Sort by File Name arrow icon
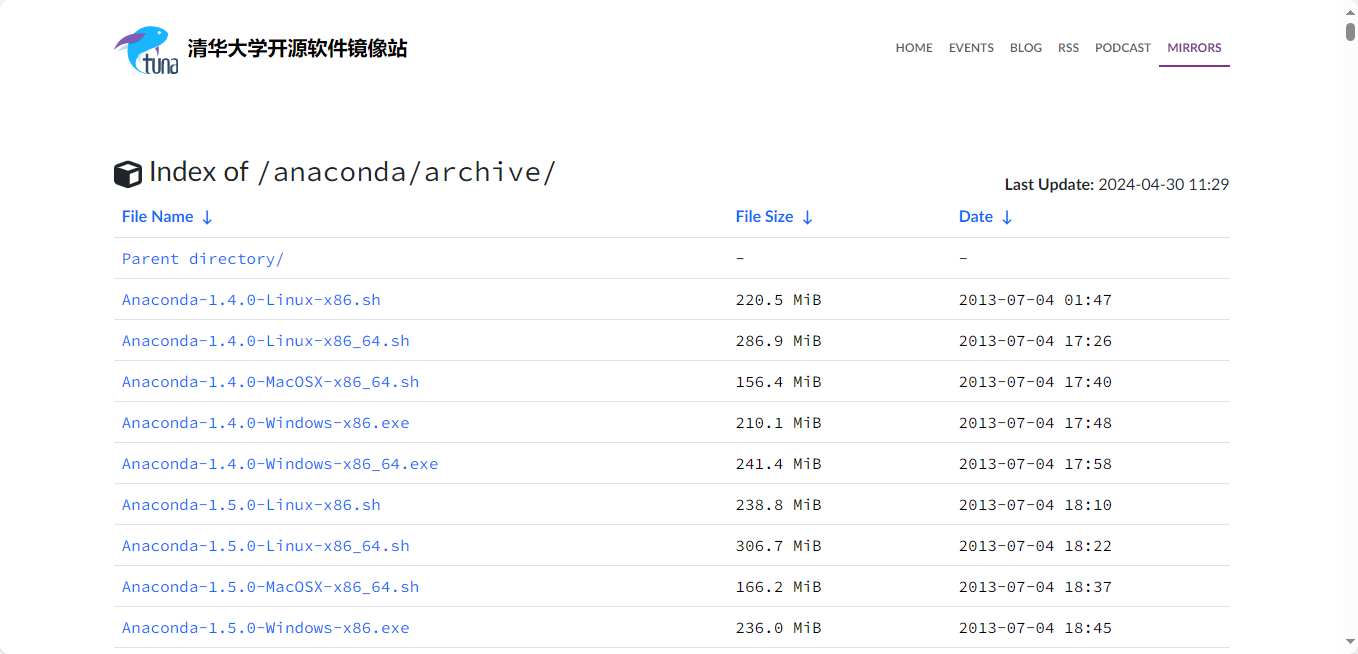The height and width of the screenshot is (654, 1358). (207, 217)
